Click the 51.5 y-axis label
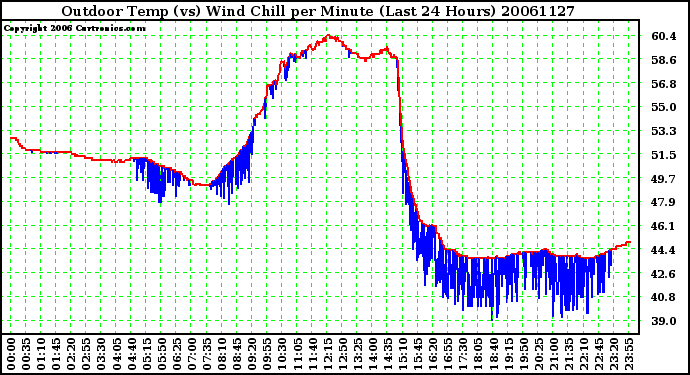 click(664, 155)
